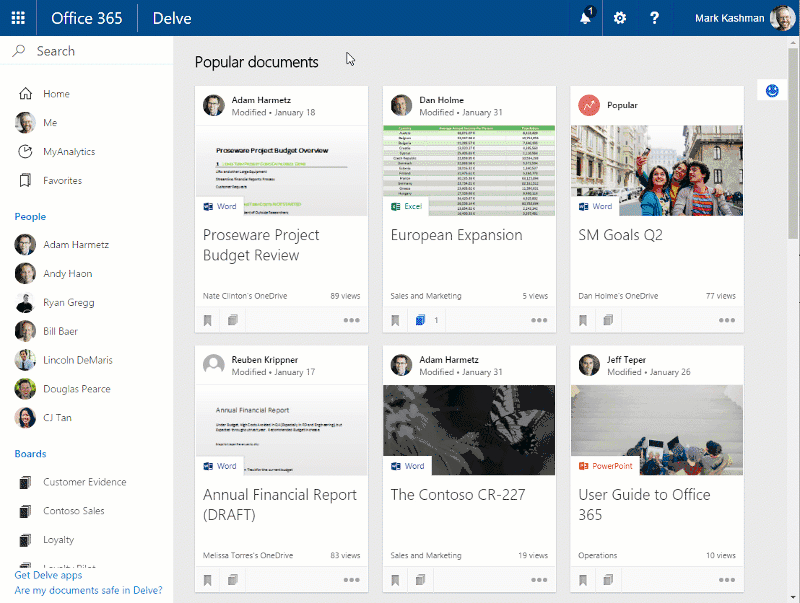Viewport: 800px width, 603px height.
Task: Open European Expansion board icon with count 1
Action: 420,320
